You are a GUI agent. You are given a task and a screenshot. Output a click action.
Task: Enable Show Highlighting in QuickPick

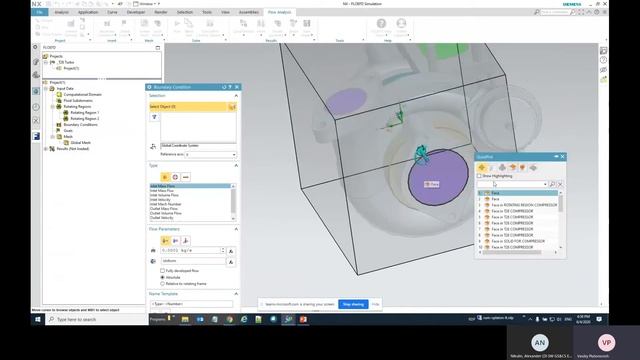coord(480,176)
